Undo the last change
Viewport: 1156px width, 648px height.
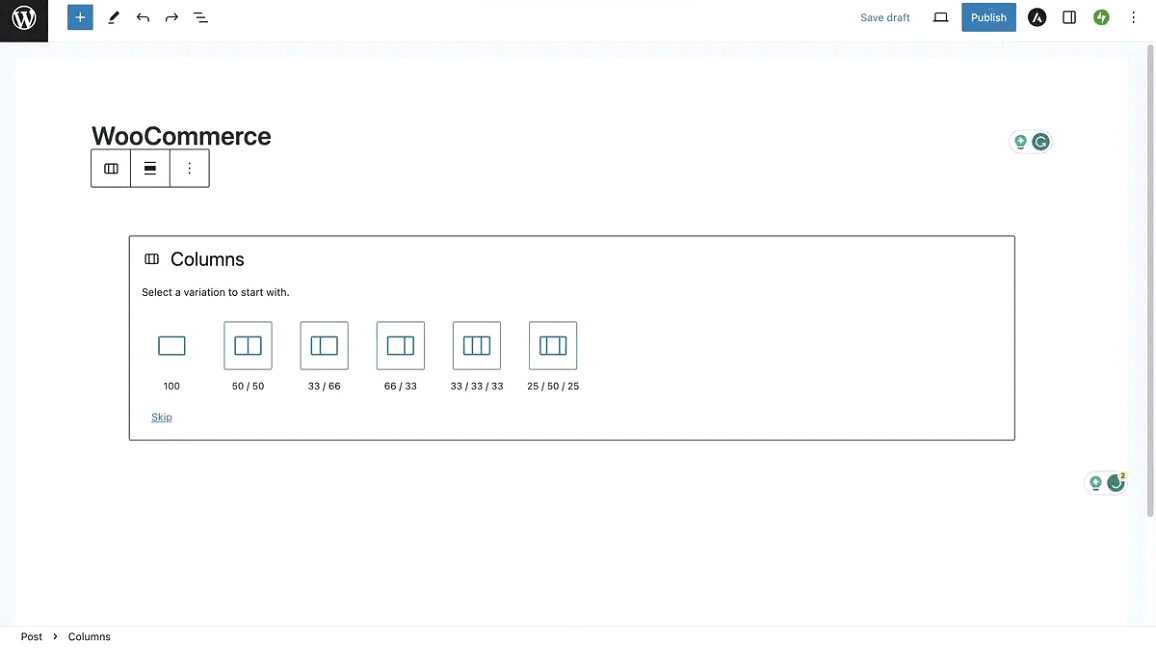pos(143,18)
